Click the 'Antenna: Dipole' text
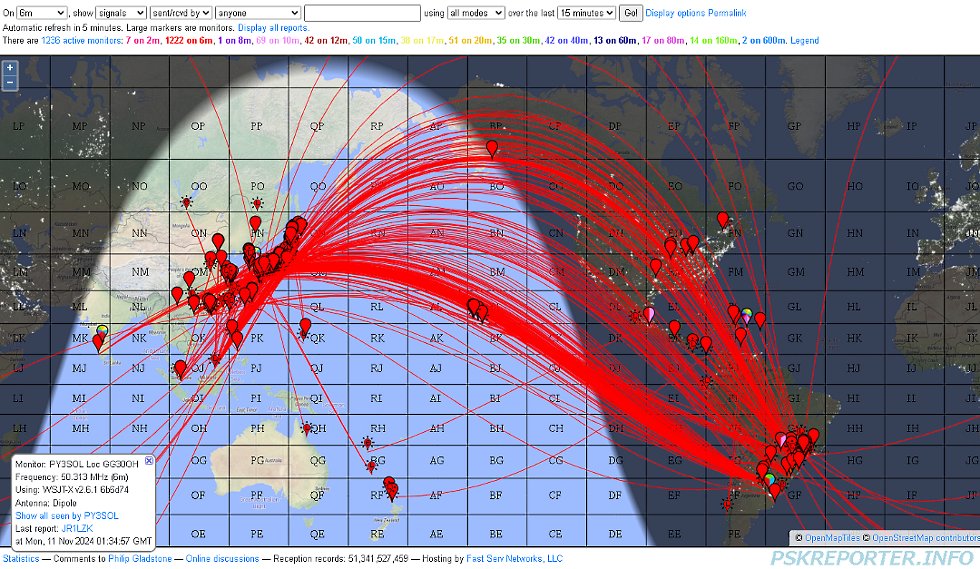 [x=46, y=503]
